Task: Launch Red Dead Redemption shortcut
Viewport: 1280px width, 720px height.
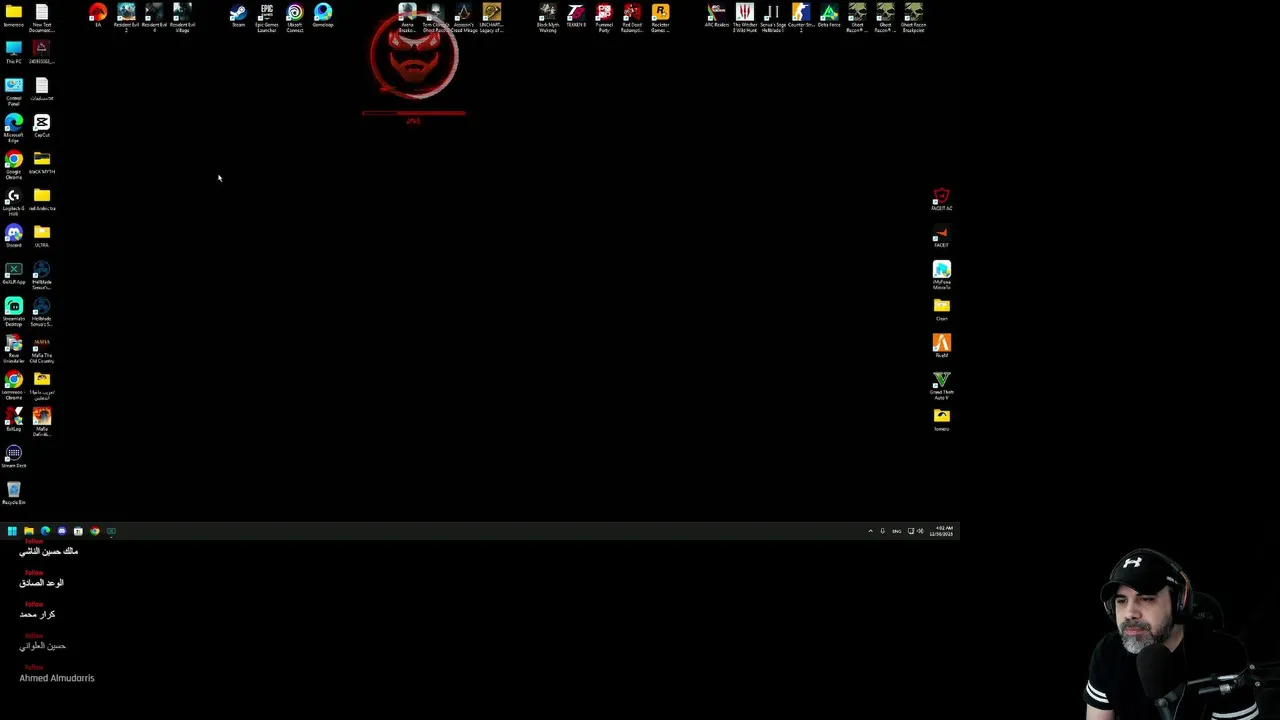Action: pyautogui.click(x=632, y=17)
